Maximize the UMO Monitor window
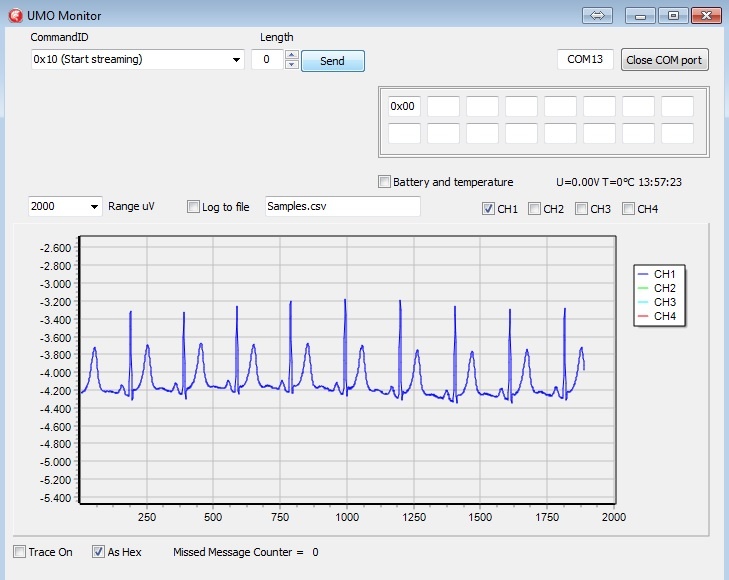Screen dimensions: 729x580 click(x=673, y=16)
